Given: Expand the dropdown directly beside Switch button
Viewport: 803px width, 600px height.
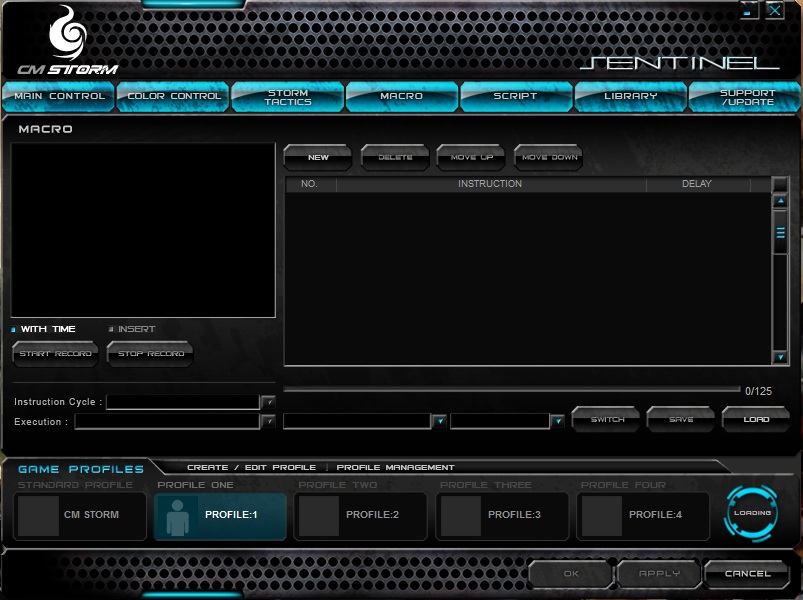Looking at the screenshot, I should pos(558,421).
